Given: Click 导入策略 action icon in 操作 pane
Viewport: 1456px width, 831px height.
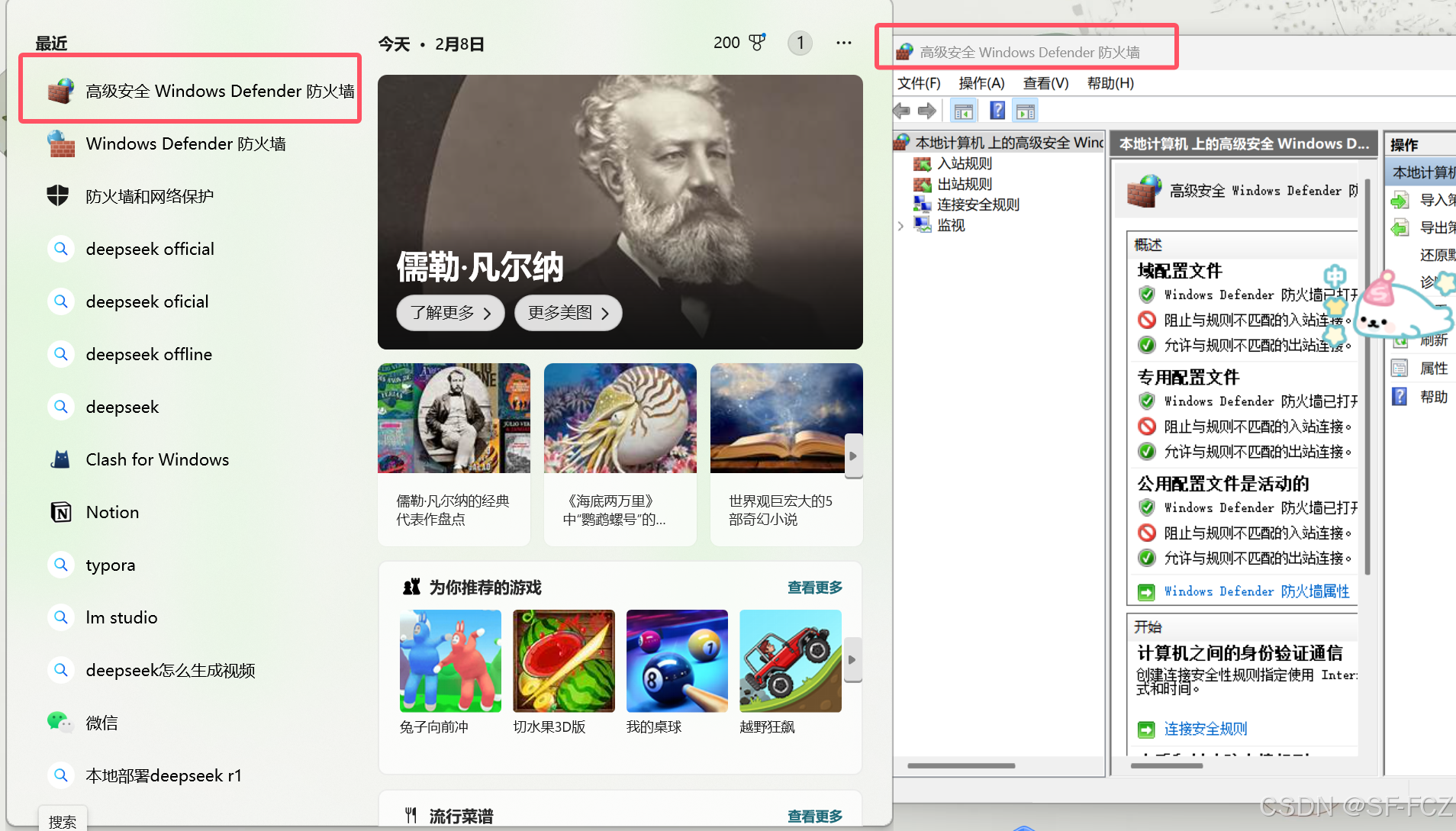Looking at the screenshot, I should click(1400, 201).
